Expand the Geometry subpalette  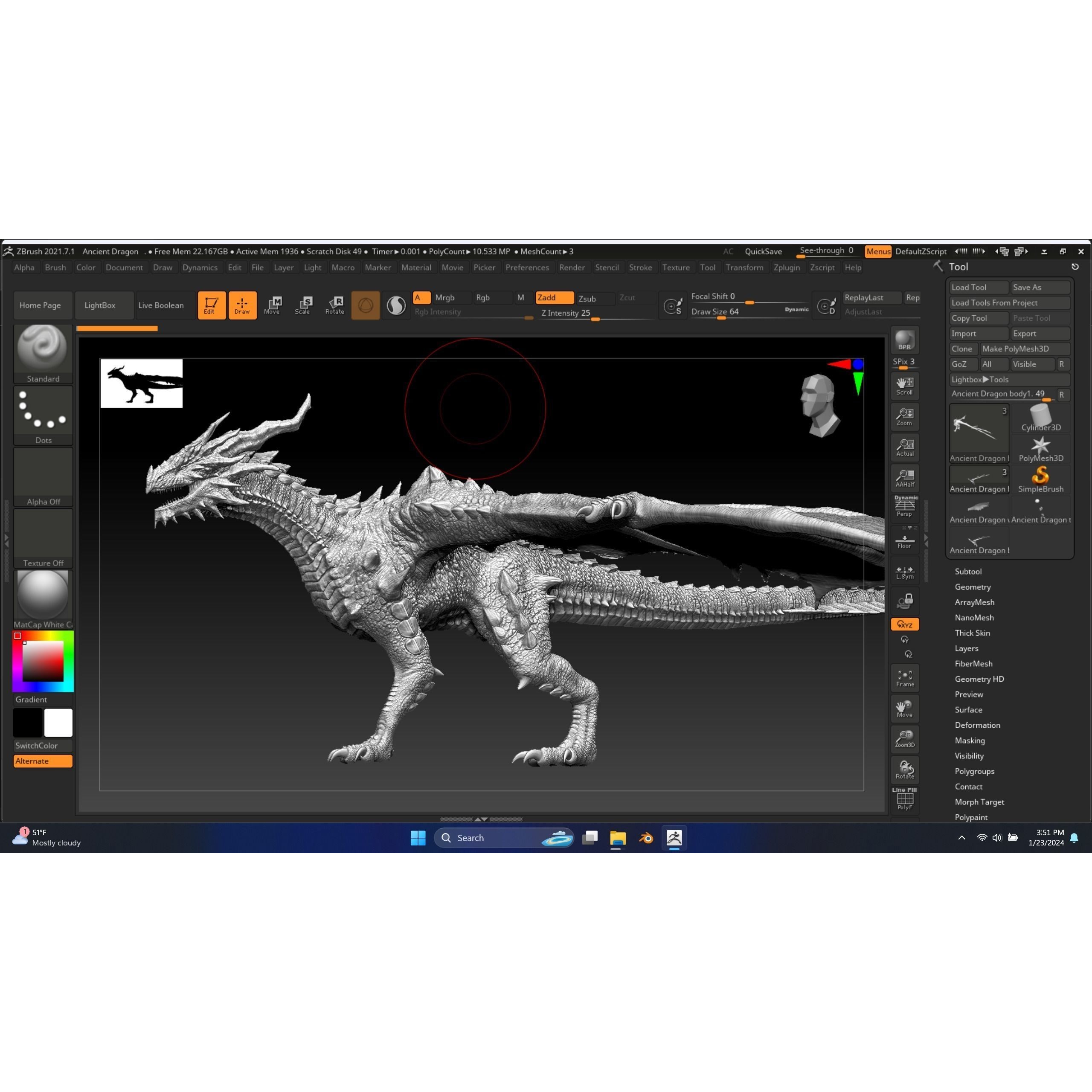click(x=973, y=587)
